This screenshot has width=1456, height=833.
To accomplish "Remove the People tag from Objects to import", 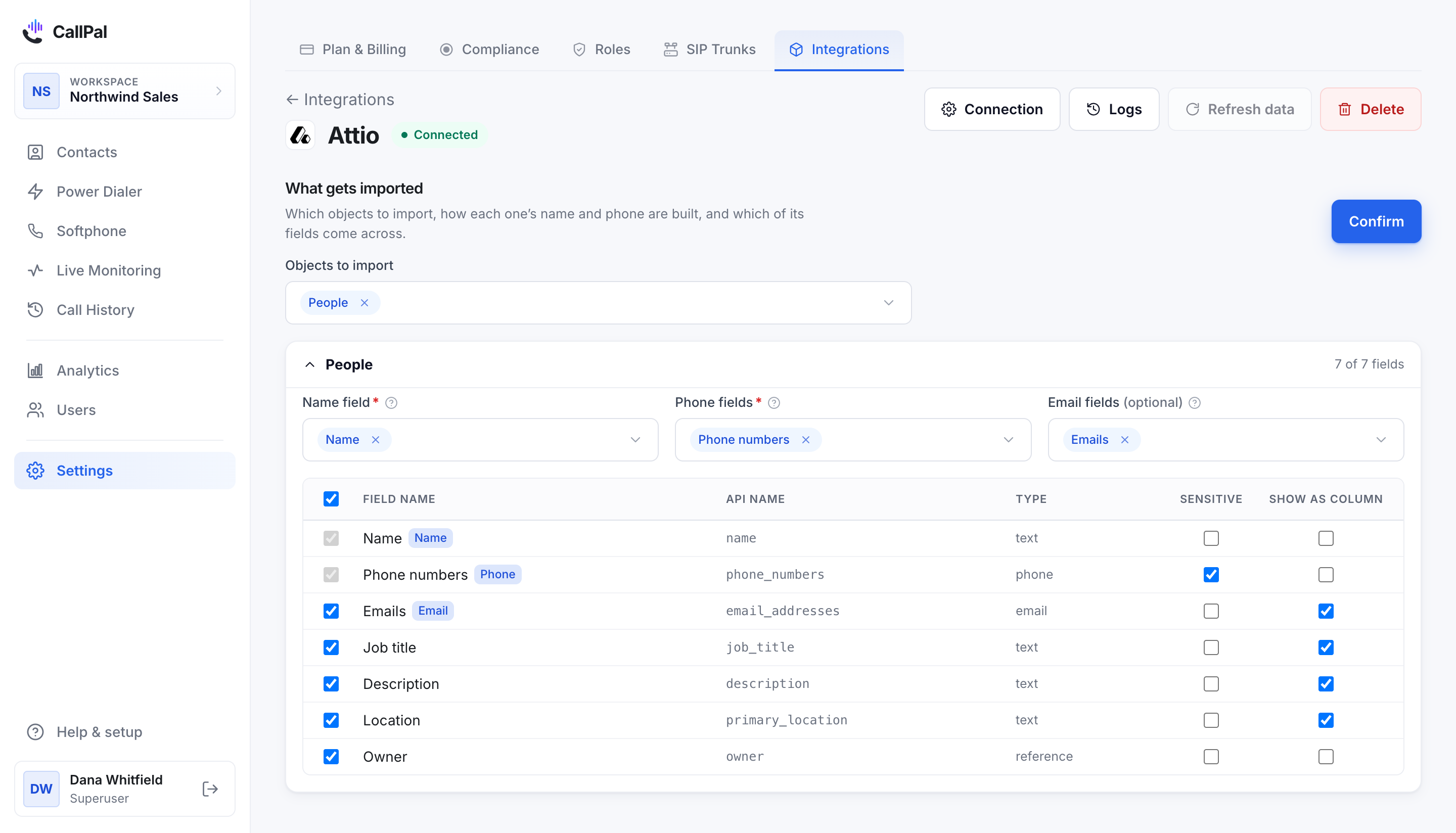I will 365,303.
